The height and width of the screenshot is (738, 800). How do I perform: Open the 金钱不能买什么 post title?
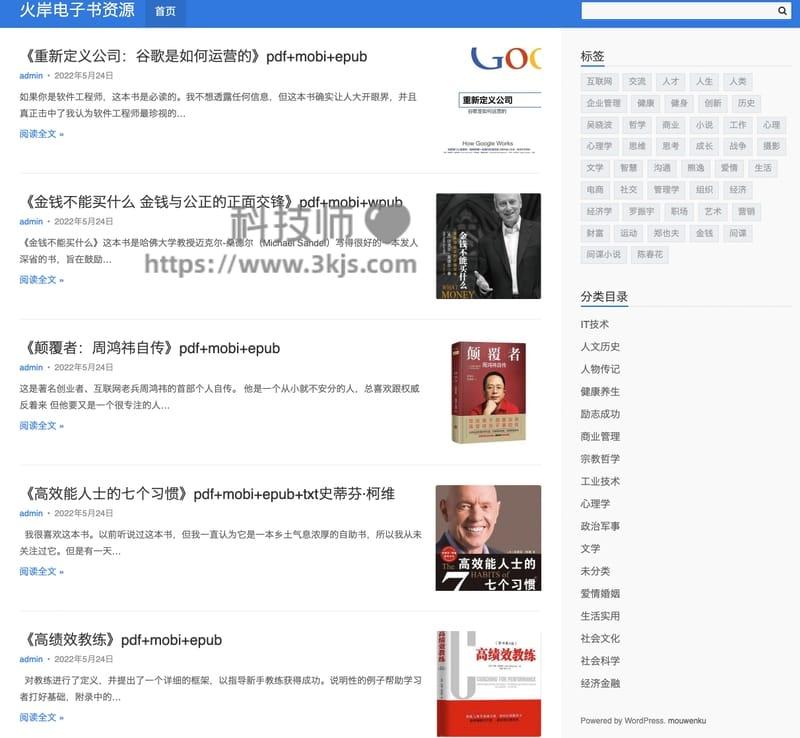213,202
